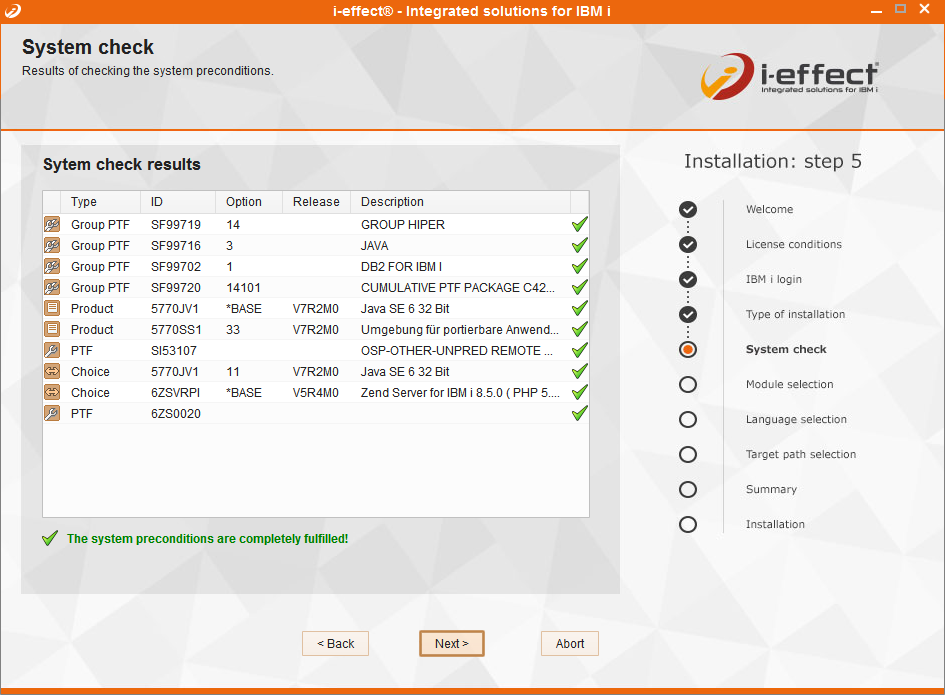Click the green checkmark for DB2 FOR IBM i

point(579,267)
